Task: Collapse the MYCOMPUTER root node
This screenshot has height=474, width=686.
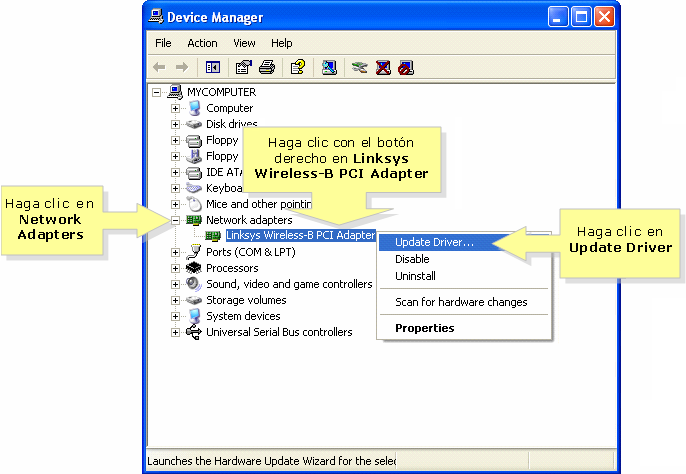Action: point(156,92)
